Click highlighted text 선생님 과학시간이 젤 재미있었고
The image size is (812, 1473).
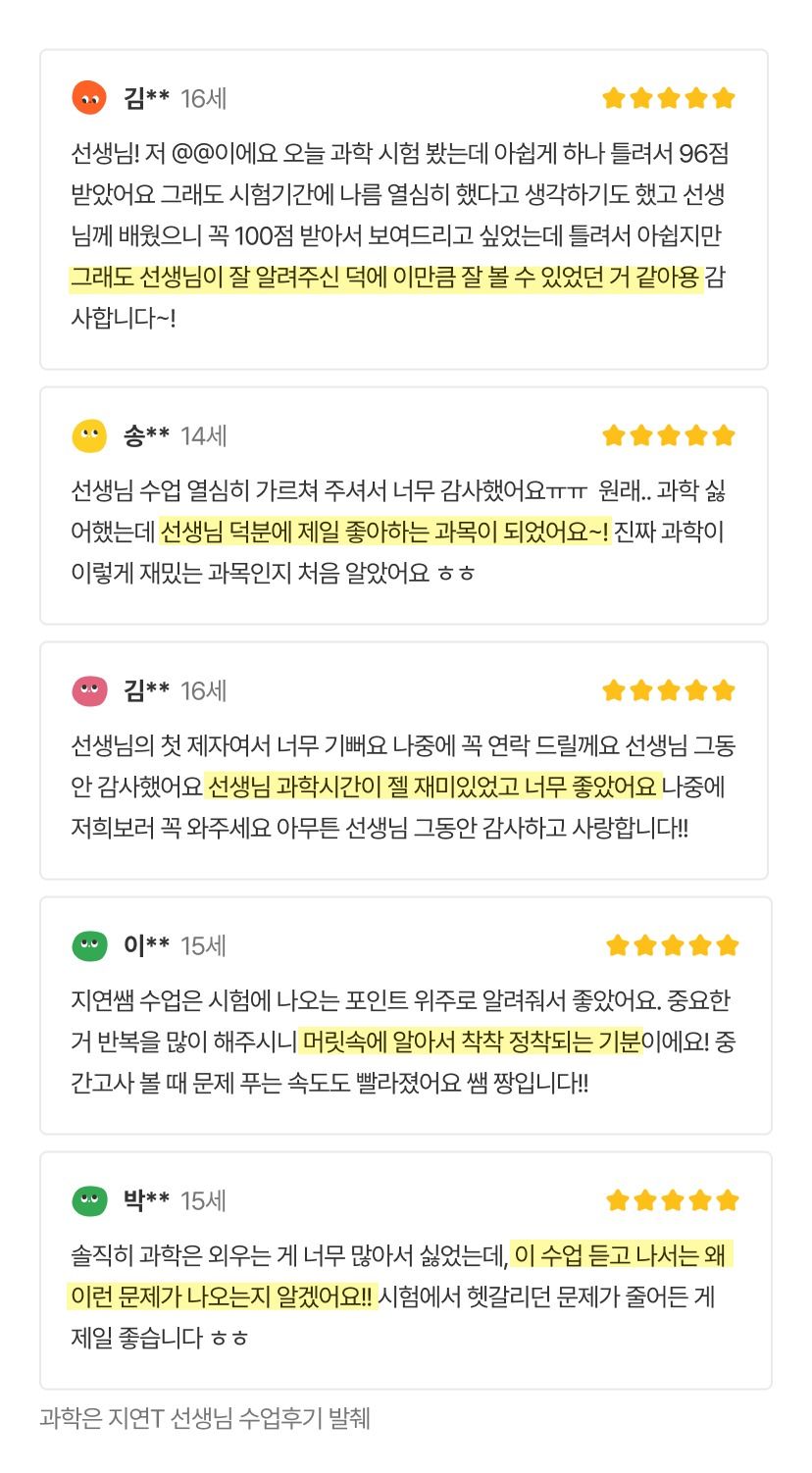click(x=431, y=787)
